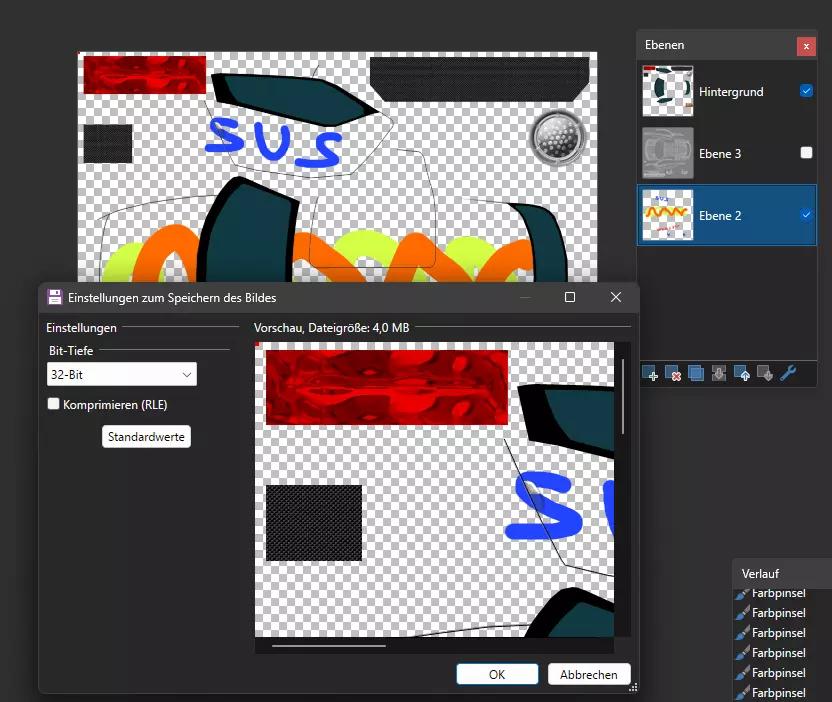832x702 pixels.
Task: Click Abbrechen to cancel saving
Action: (x=589, y=674)
